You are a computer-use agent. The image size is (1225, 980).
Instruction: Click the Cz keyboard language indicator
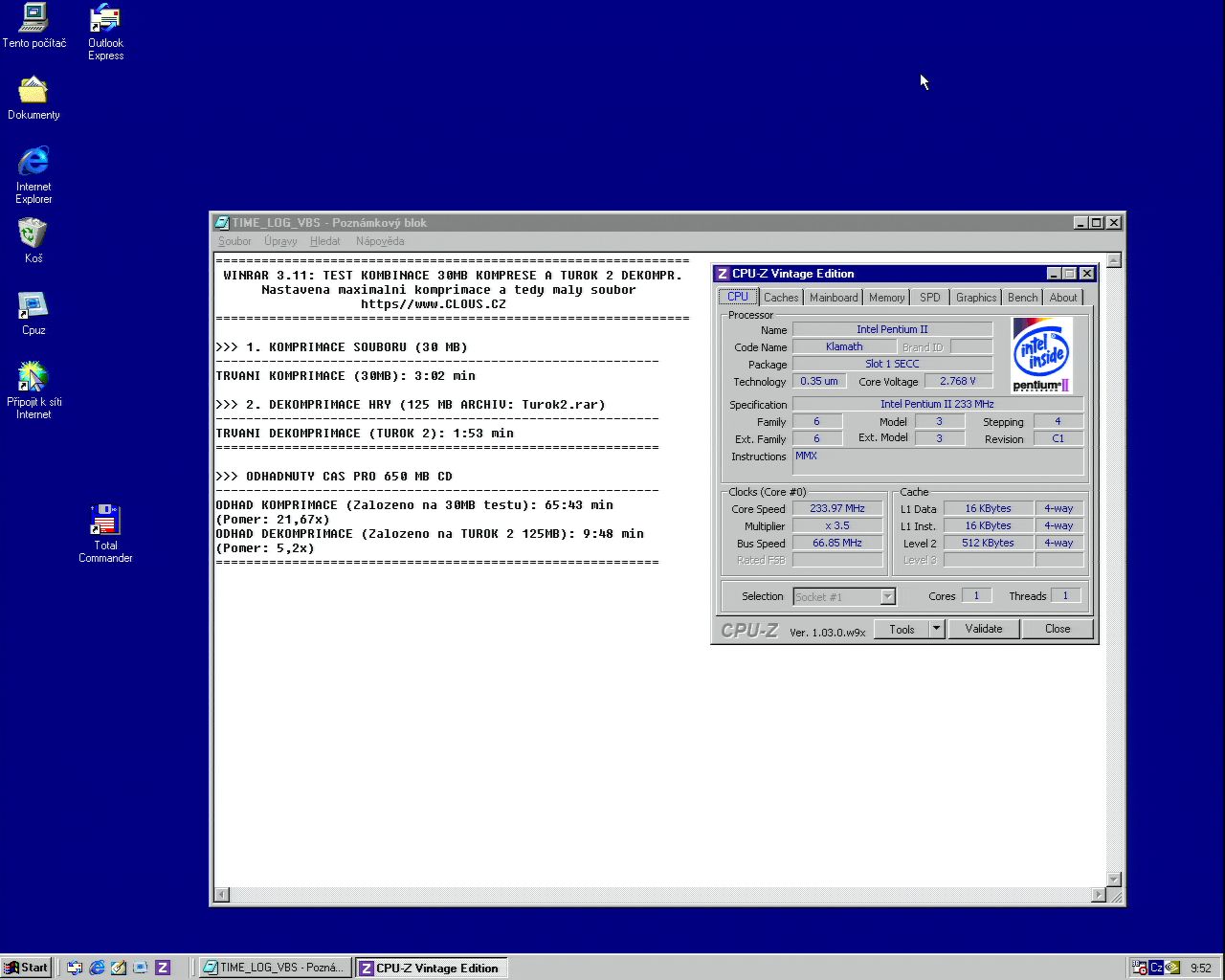click(x=1156, y=968)
